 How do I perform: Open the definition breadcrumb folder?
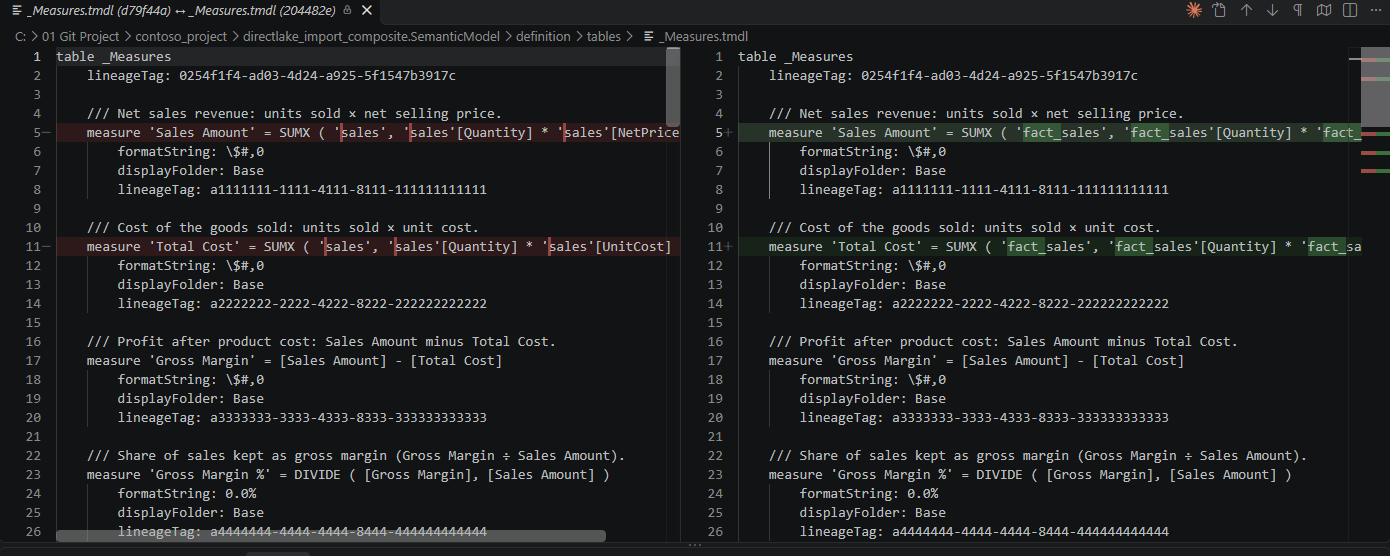(543, 36)
